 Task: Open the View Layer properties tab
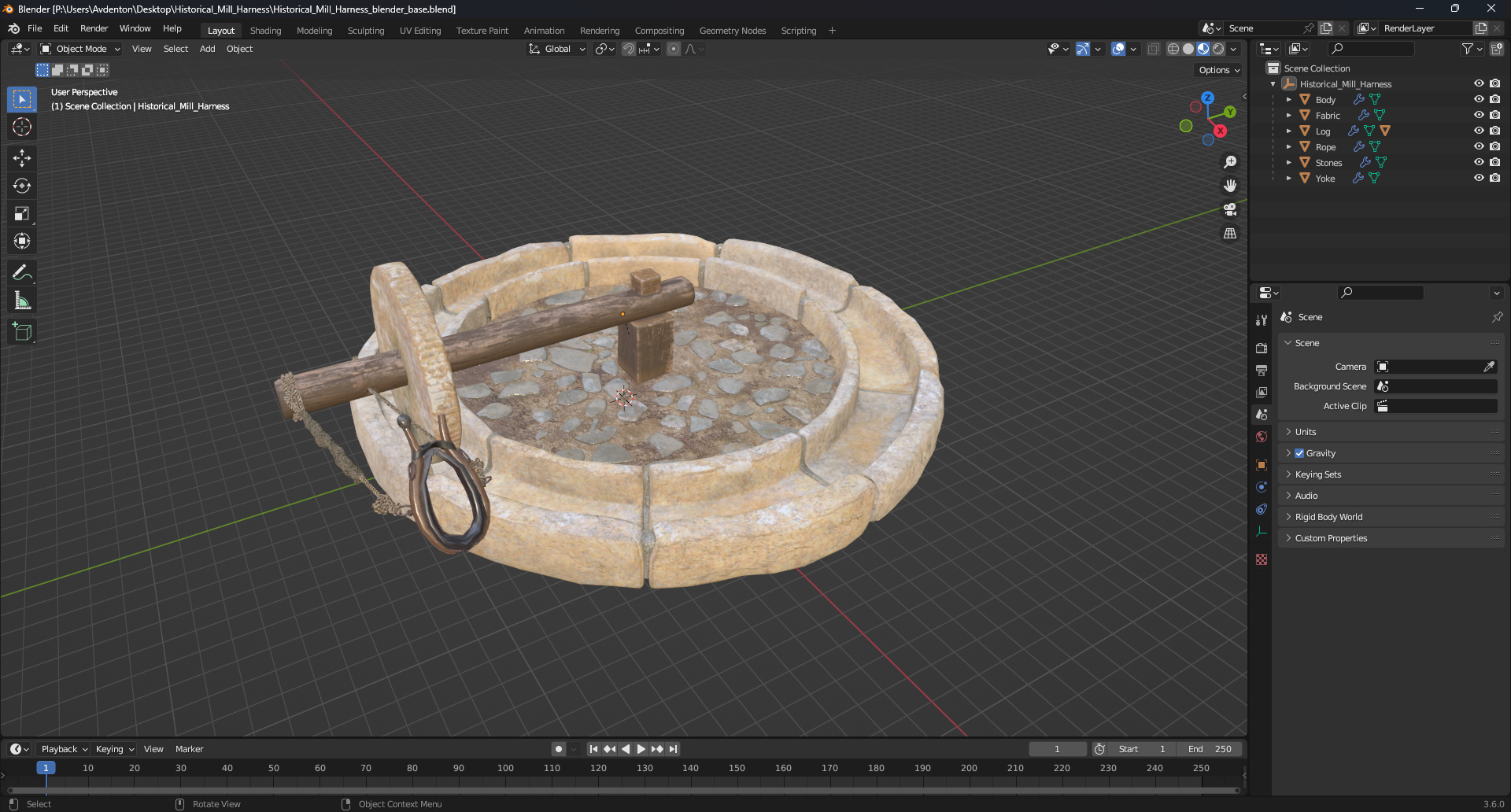tap(1262, 392)
